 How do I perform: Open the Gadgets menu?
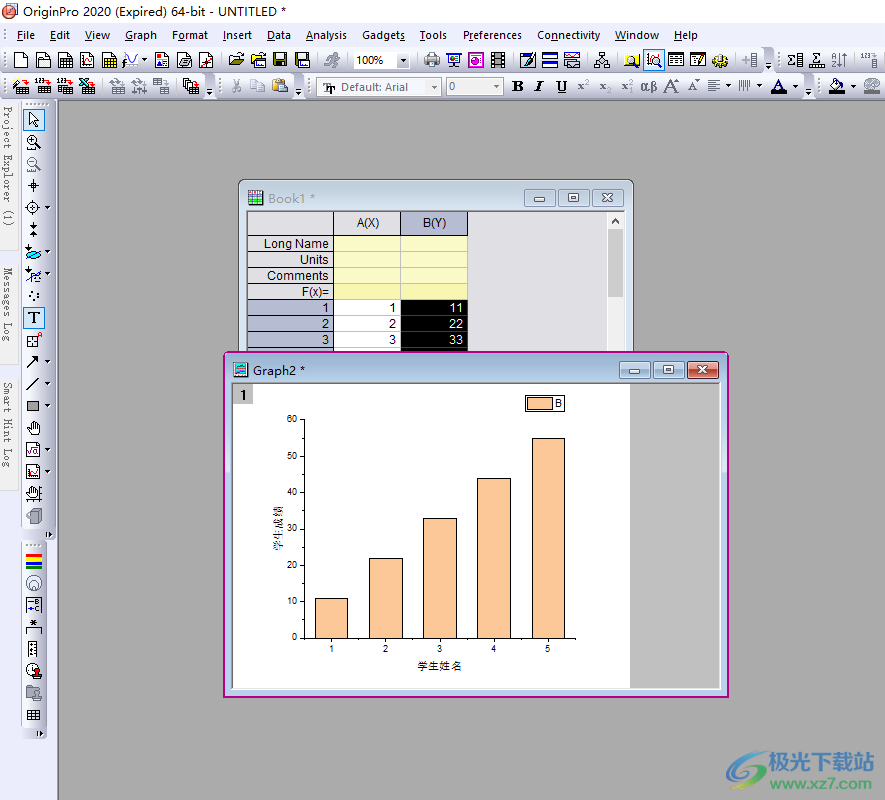point(383,35)
